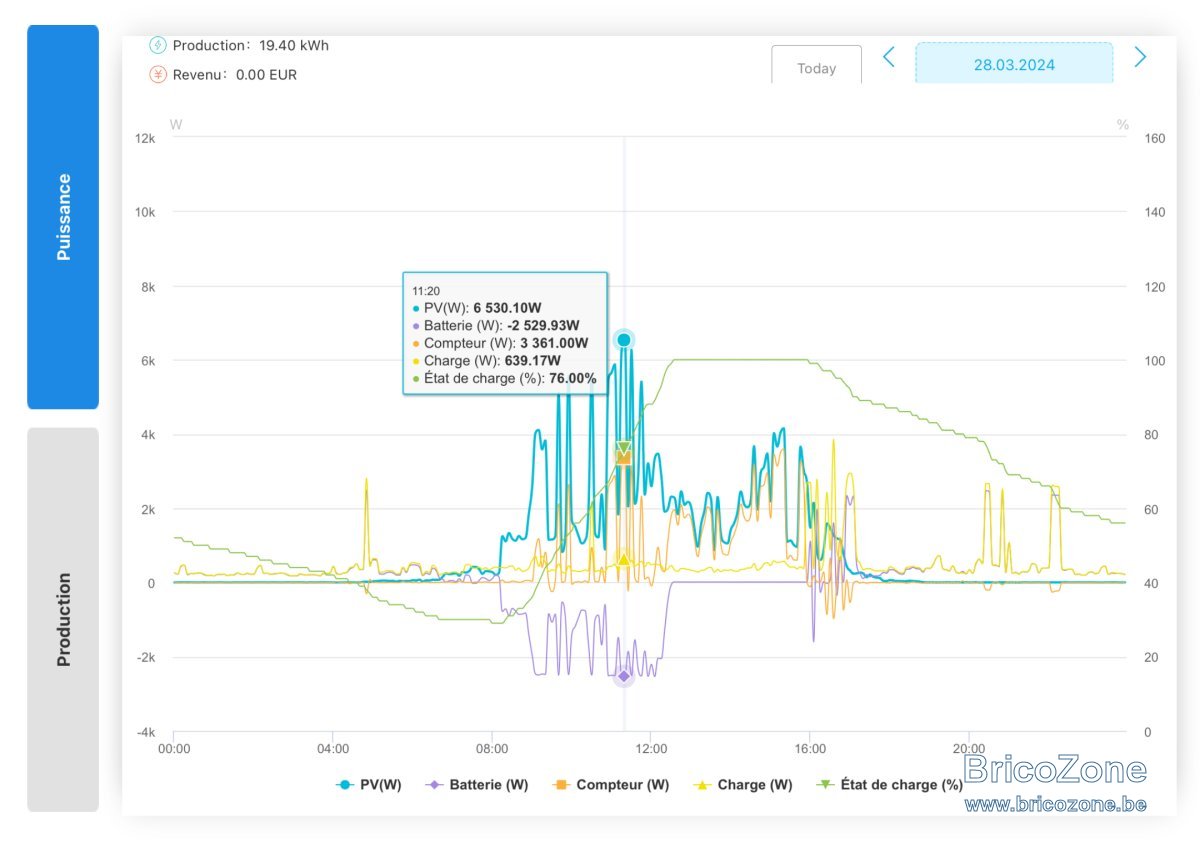Click the yellow Charge triangle marker on chart
1200x848 pixels.
tap(624, 559)
